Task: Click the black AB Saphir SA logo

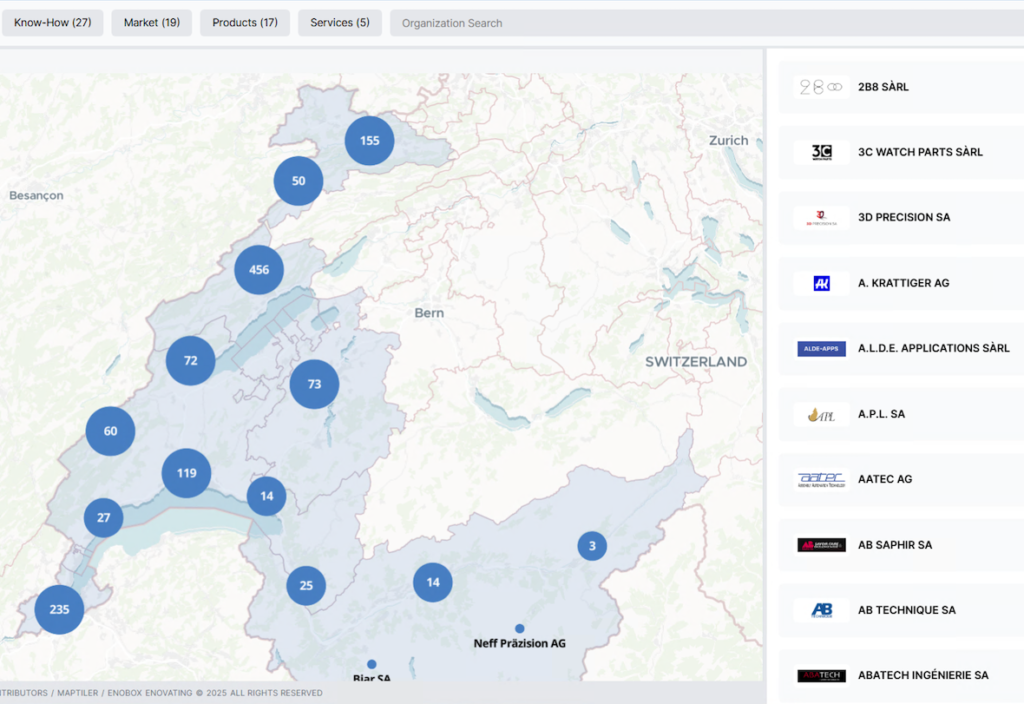Action: click(x=821, y=544)
